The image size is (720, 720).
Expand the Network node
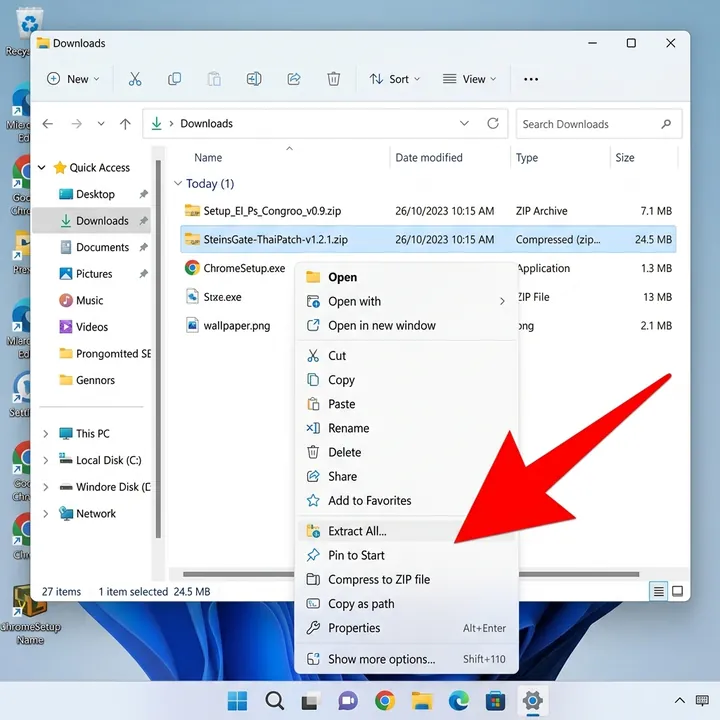(45, 513)
